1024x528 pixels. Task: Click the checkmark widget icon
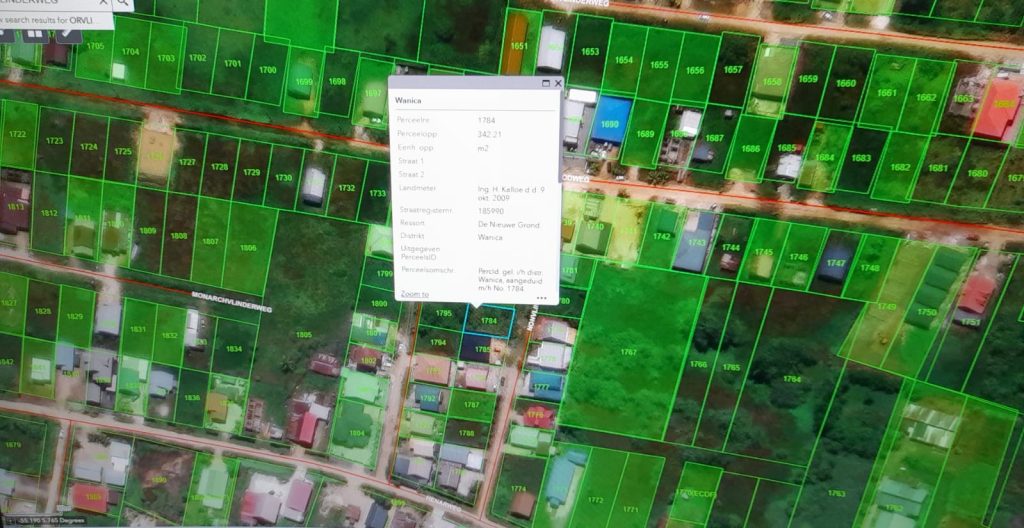pos(69,35)
